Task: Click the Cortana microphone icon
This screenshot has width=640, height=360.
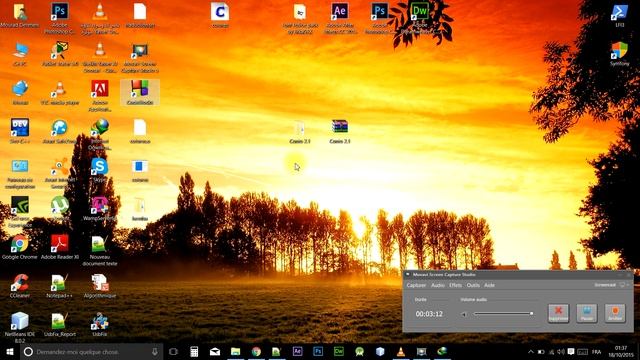Action: [x=155, y=351]
